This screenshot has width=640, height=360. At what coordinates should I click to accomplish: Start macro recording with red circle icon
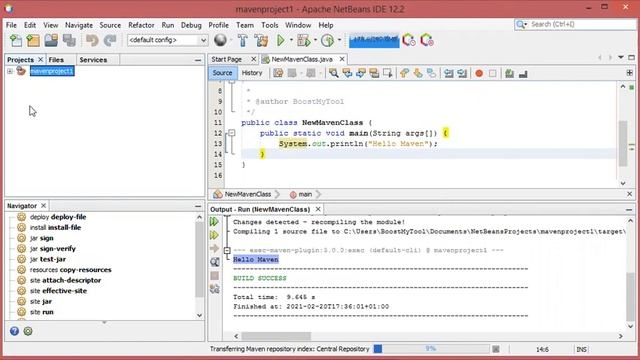[479, 73]
